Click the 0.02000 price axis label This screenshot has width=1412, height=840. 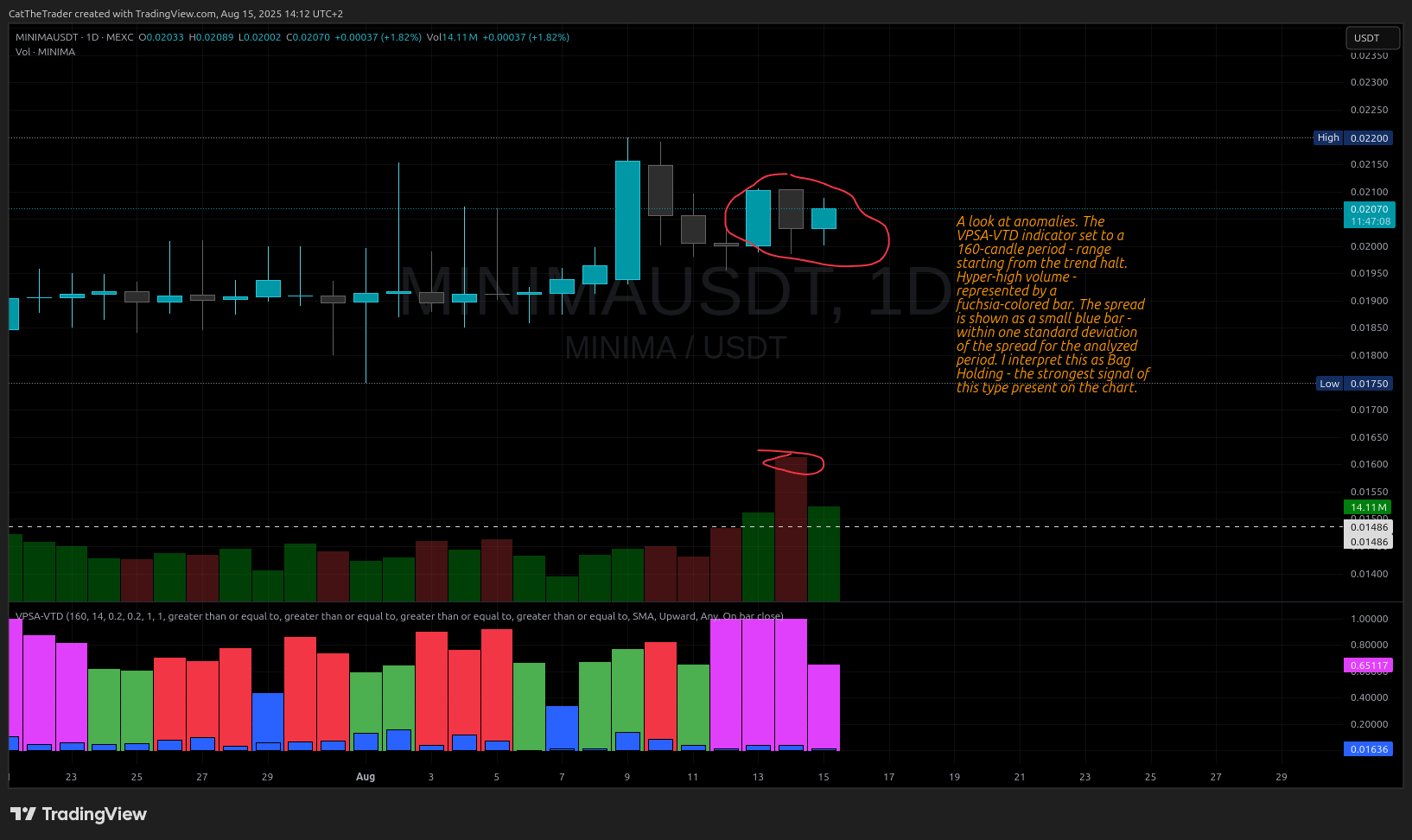pyautogui.click(x=1370, y=246)
